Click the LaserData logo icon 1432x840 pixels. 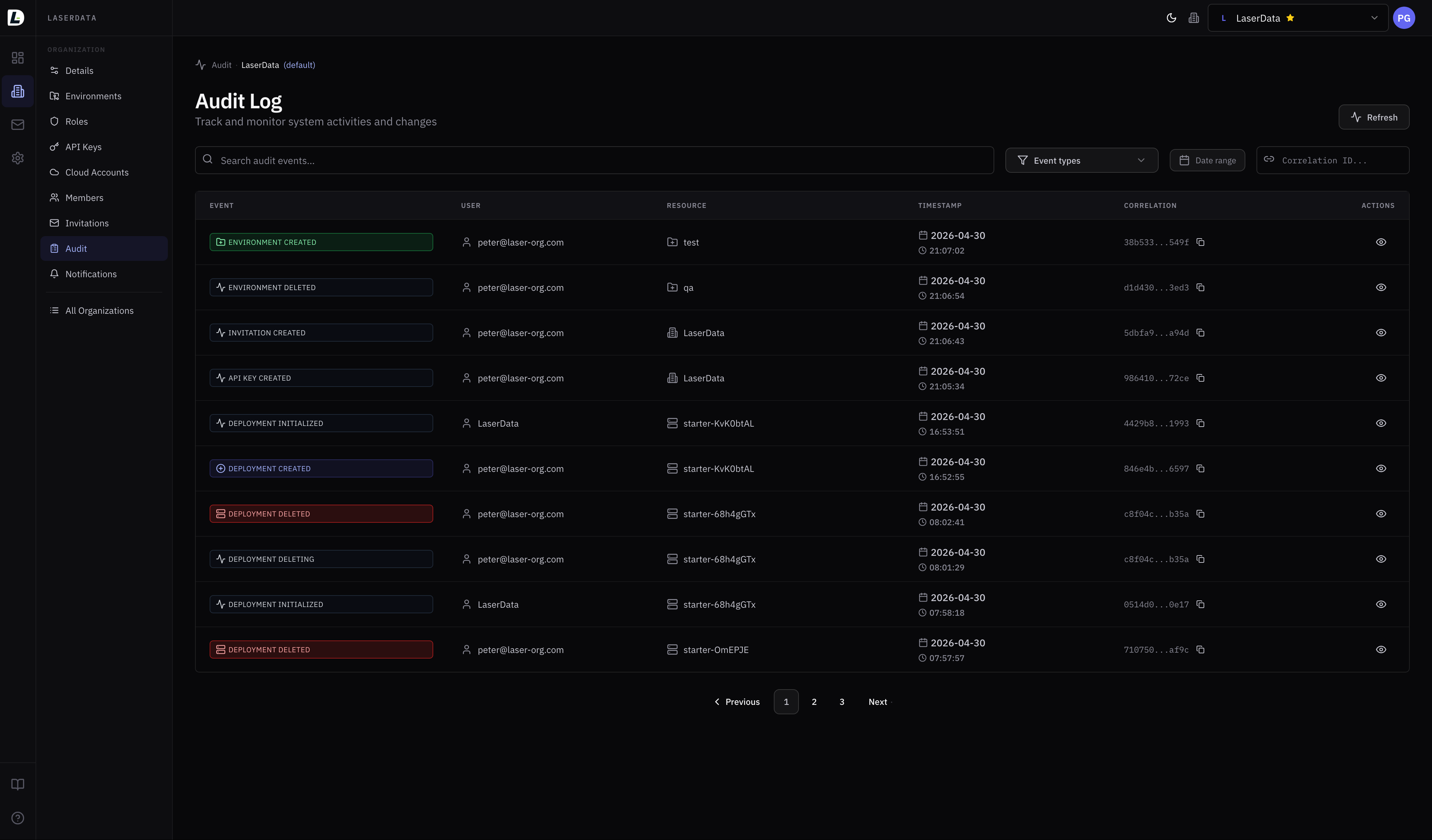(x=16, y=18)
